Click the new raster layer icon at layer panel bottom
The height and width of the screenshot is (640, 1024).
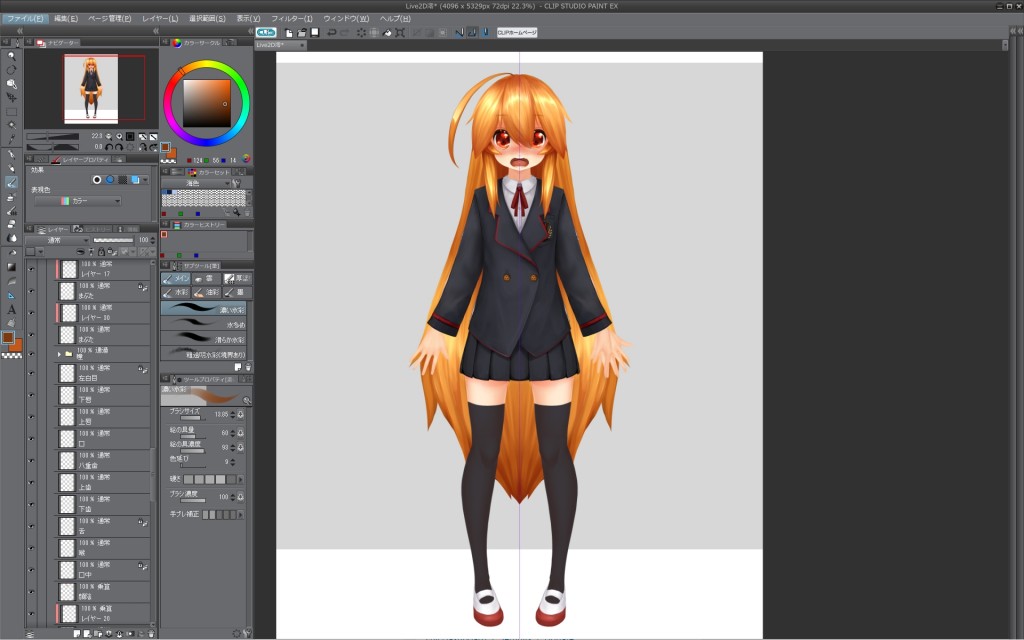77,633
